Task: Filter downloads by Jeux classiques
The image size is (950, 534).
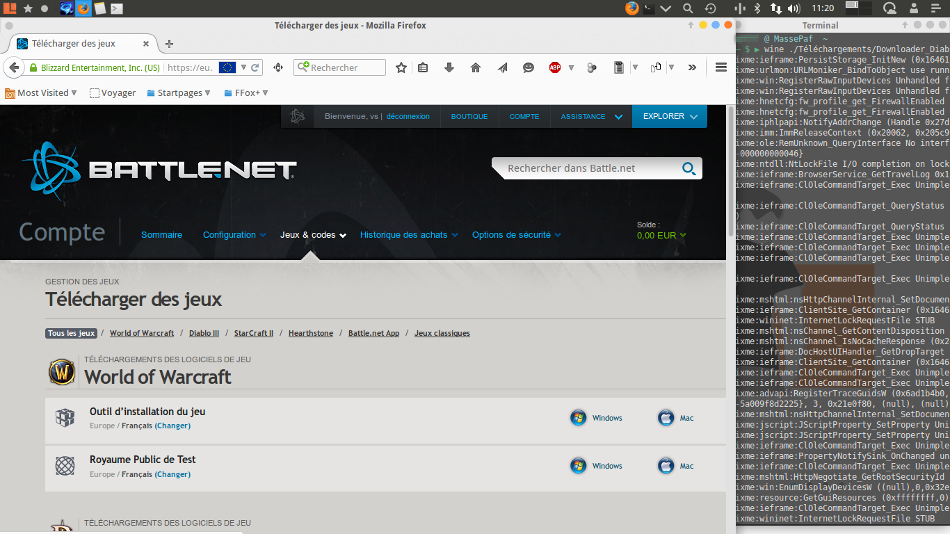Action: point(442,333)
